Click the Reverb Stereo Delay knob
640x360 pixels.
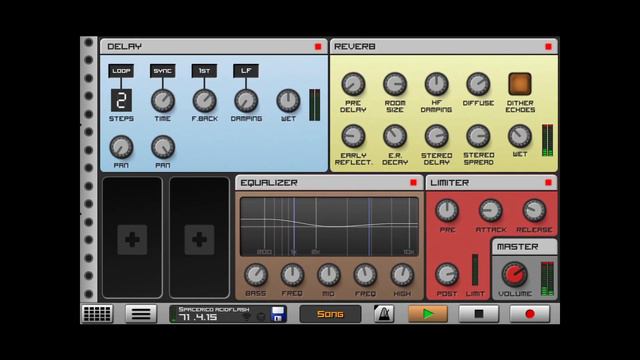coord(436,136)
